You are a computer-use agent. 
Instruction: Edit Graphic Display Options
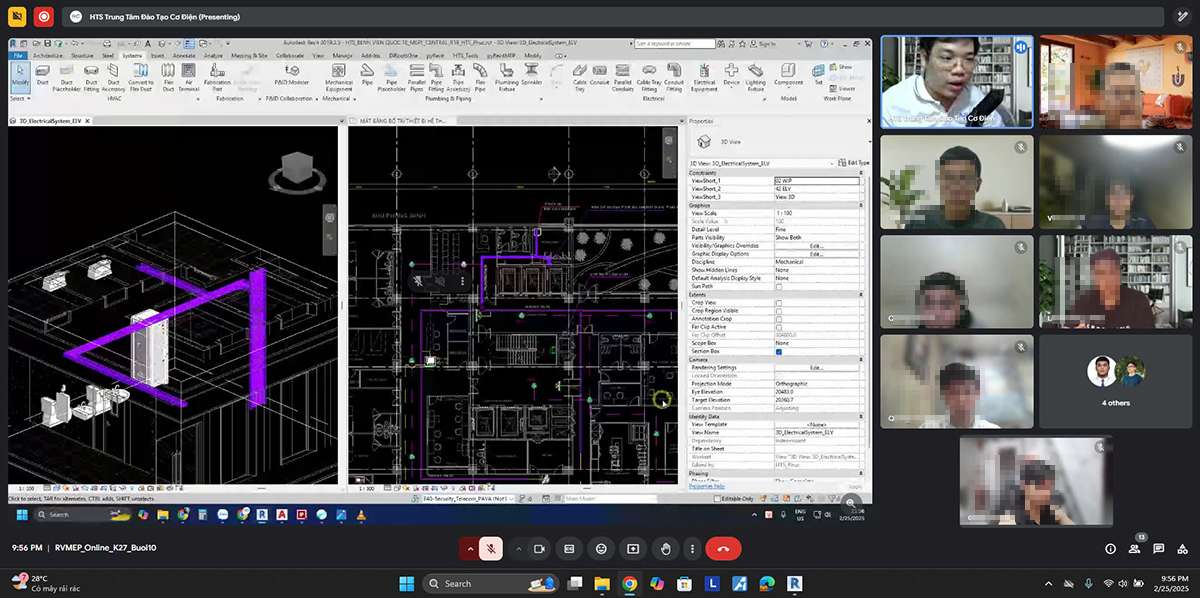(816, 254)
